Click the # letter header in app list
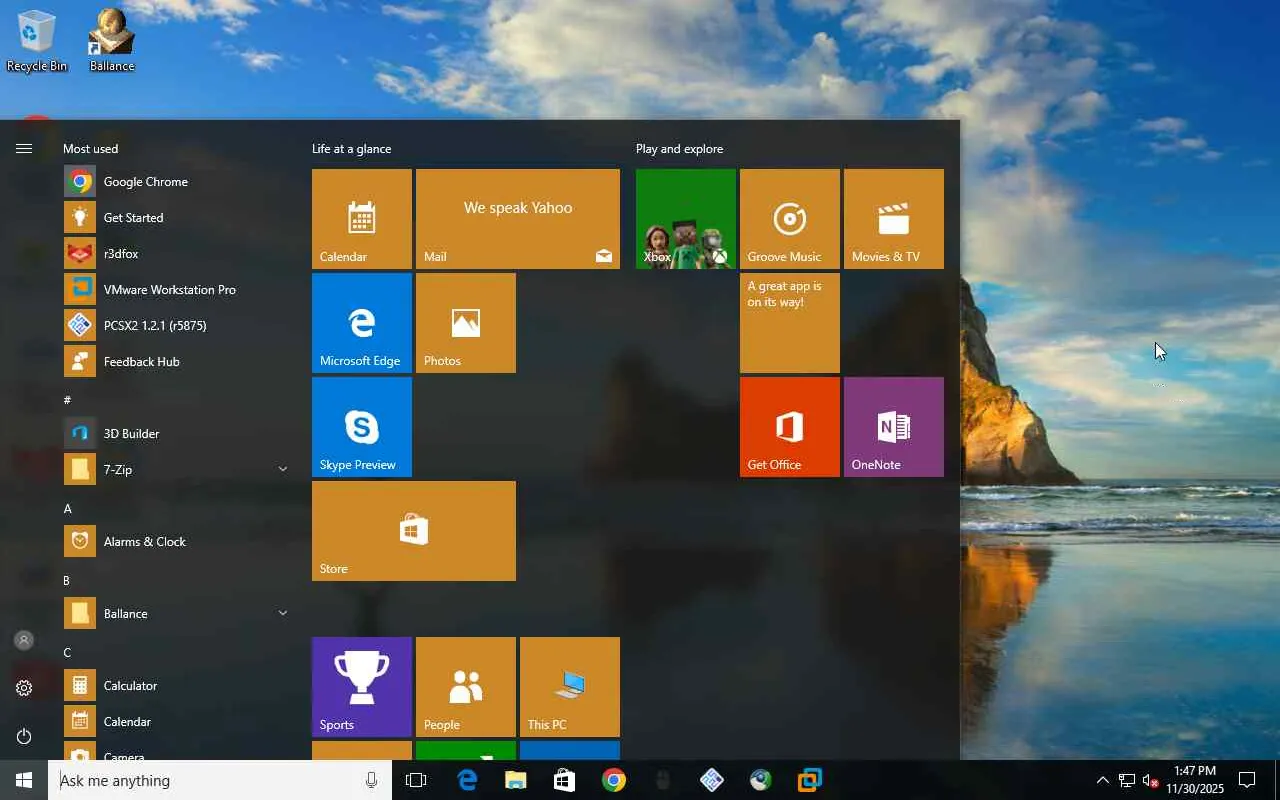Image resolution: width=1280 pixels, height=800 pixels. (67, 400)
